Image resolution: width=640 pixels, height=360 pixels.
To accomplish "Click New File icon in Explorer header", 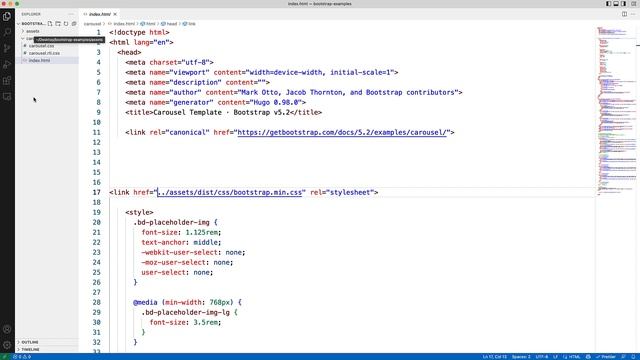I will click(x=50, y=24).
